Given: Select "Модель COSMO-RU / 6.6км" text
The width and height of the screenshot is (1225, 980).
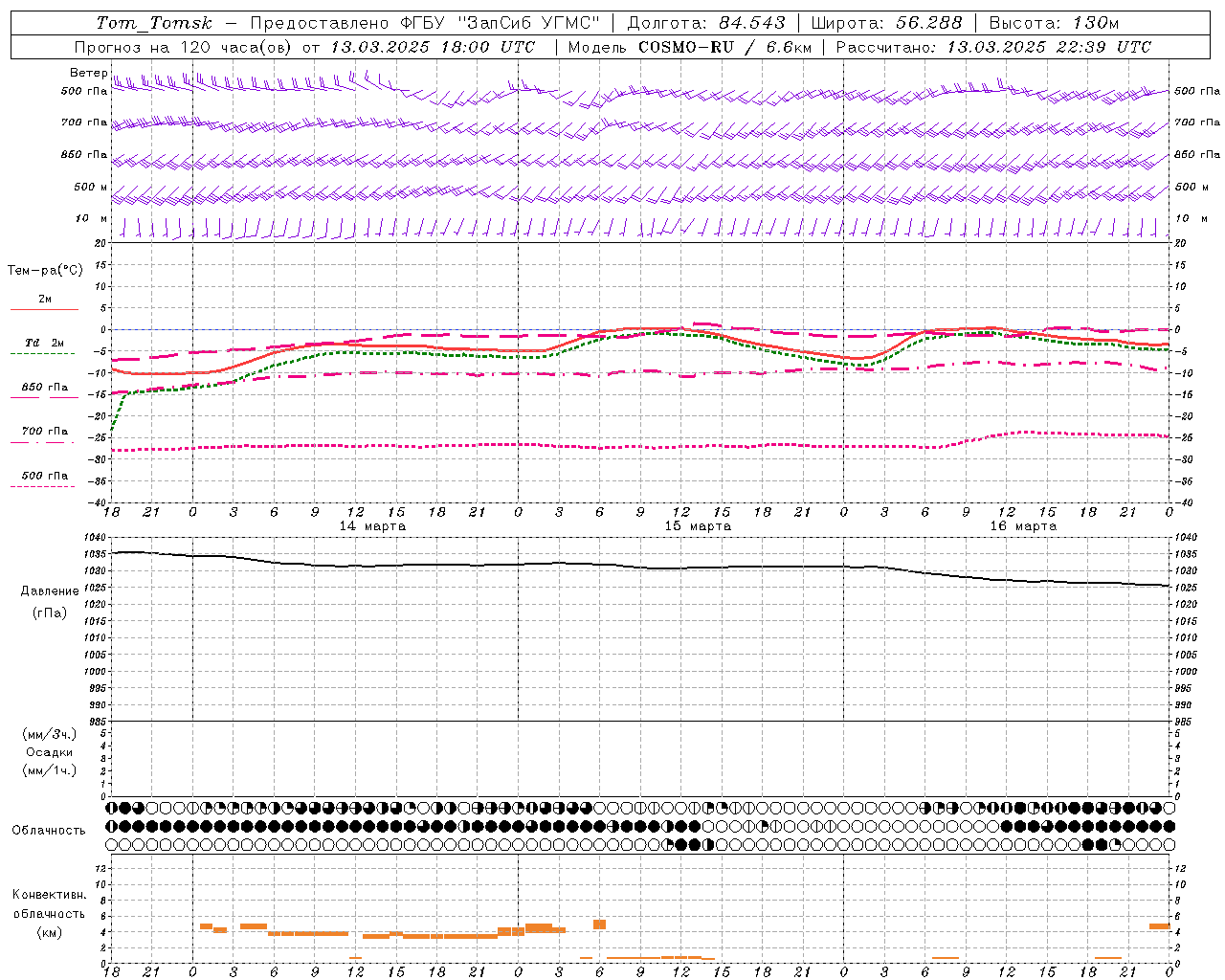Looking at the screenshot, I should click(x=689, y=47).
